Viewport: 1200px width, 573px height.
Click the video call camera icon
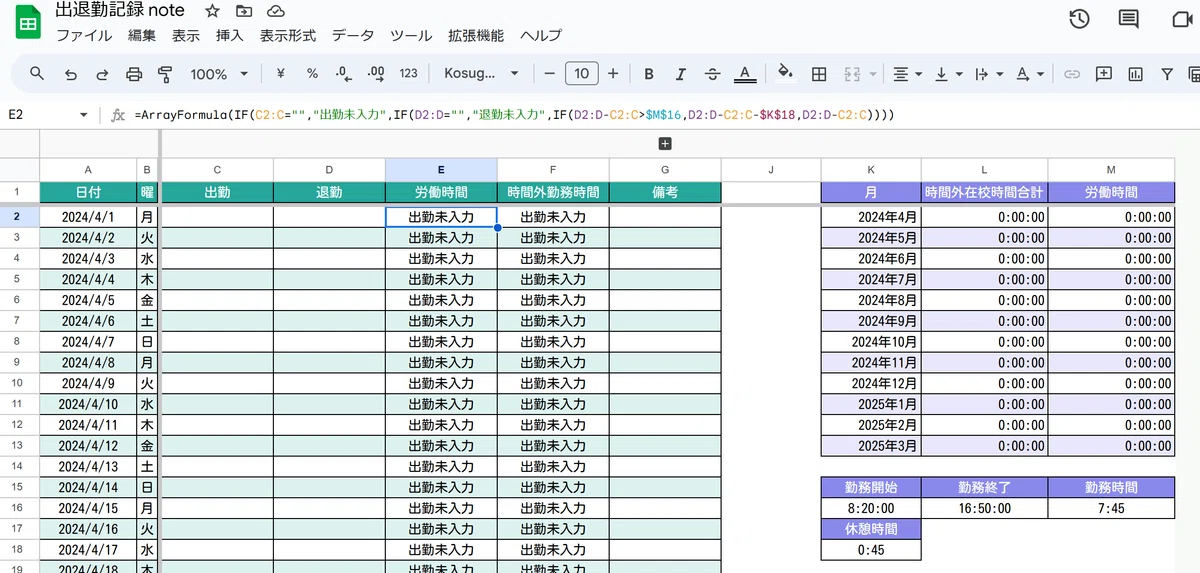tap(1181, 19)
